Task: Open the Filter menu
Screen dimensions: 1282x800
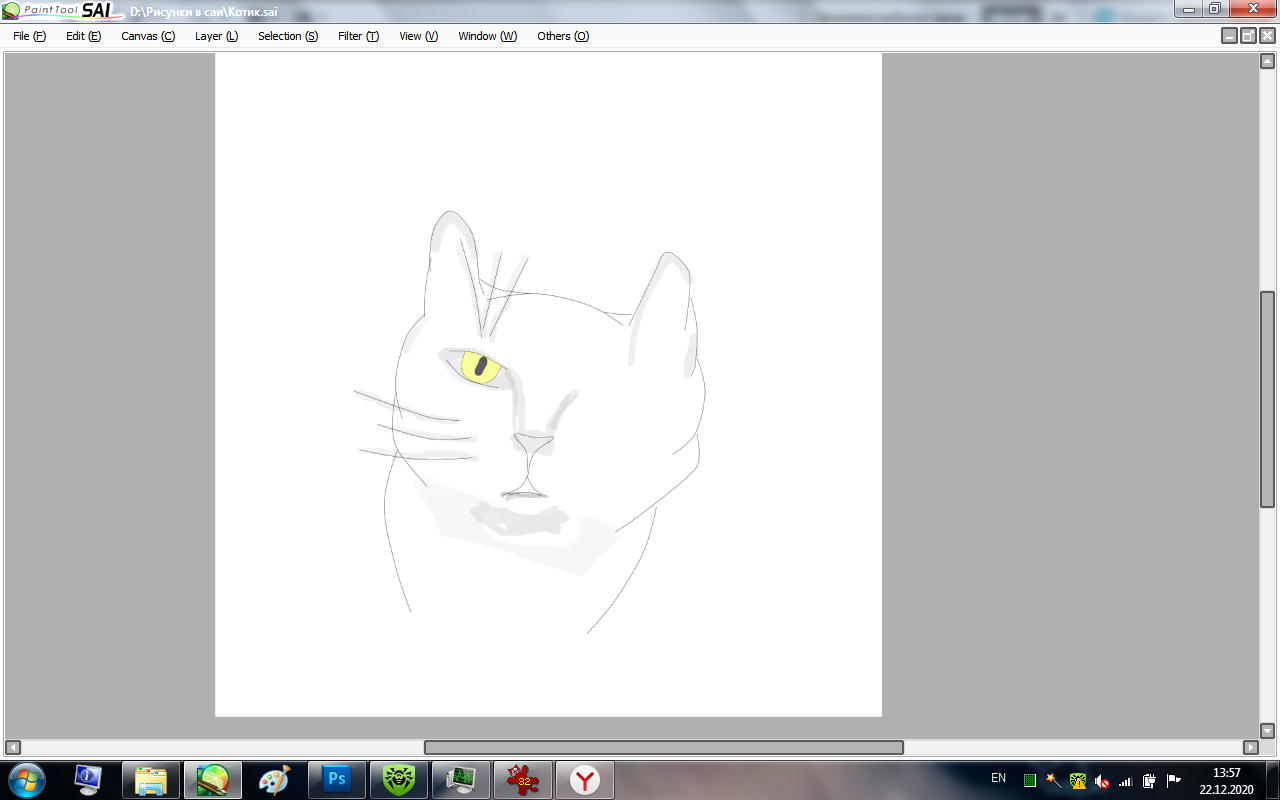Action: pos(358,36)
